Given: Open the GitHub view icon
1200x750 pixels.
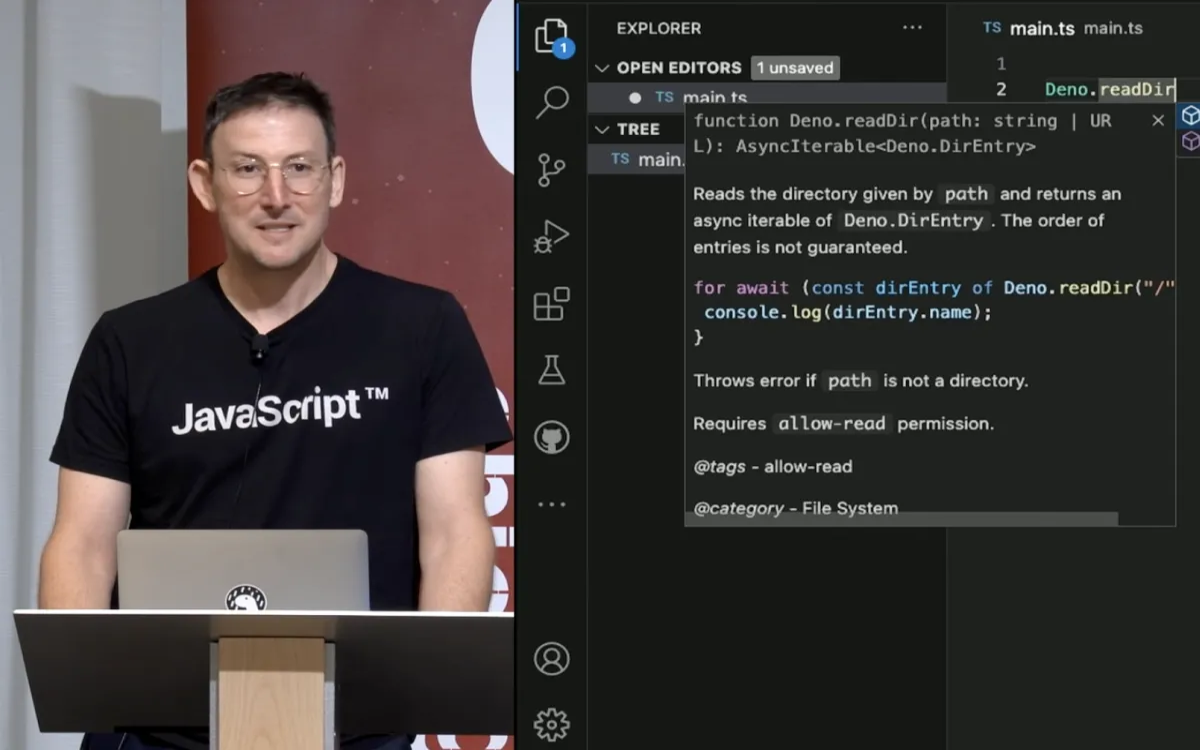Looking at the screenshot, I should point(551,437).
